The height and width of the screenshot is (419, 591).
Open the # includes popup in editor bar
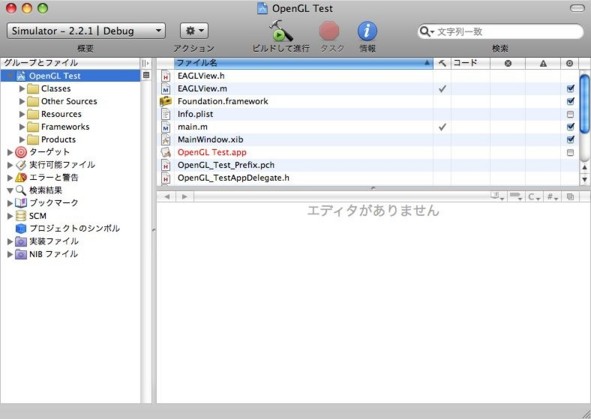pyautogui.click(x=552, y=197)
